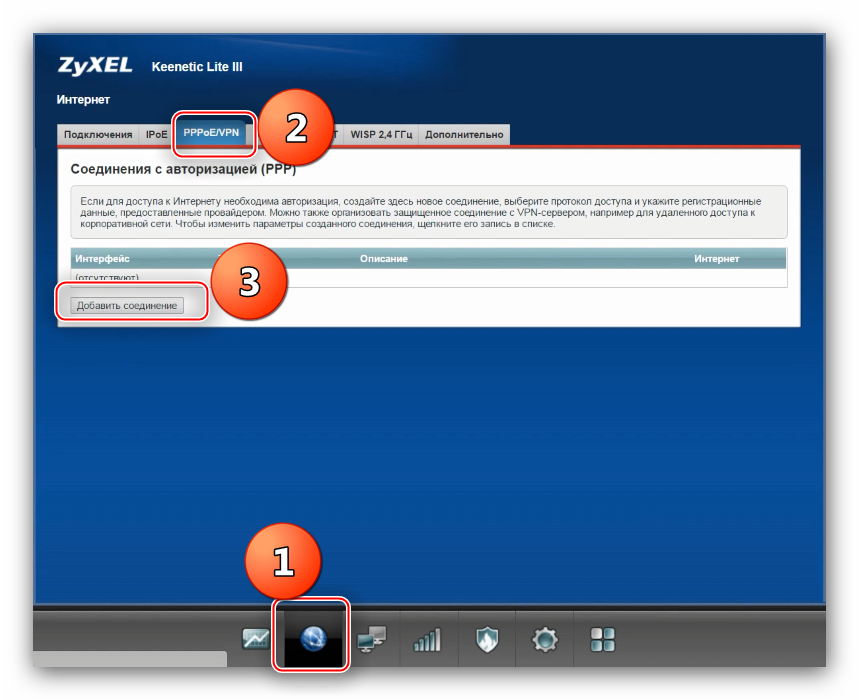Open the Internet globe icon
The image size is (859, 700).
pyautogui.click(x=313, y=639)
